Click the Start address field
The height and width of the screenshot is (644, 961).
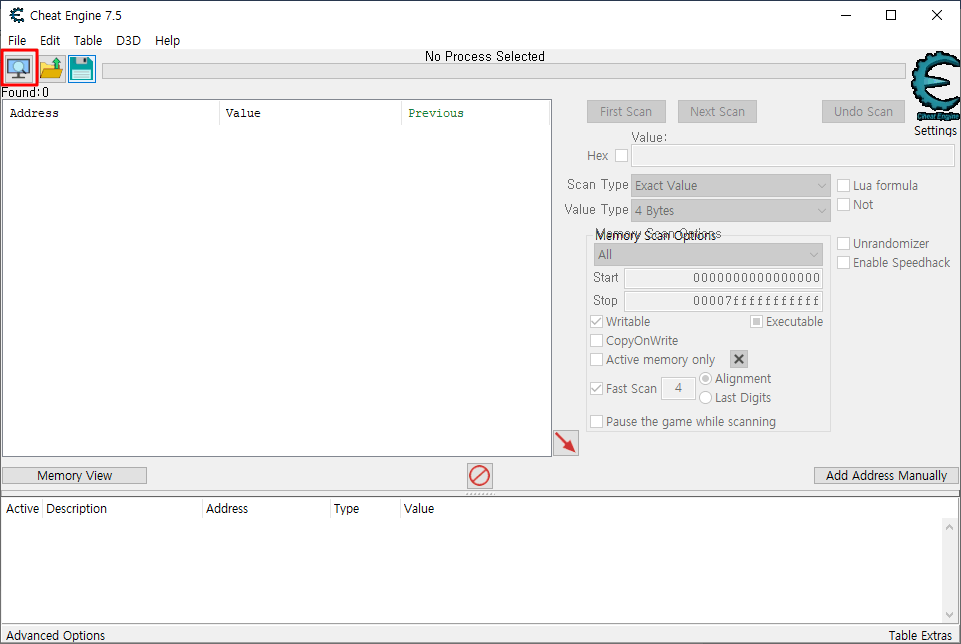(x=723, y=278)
